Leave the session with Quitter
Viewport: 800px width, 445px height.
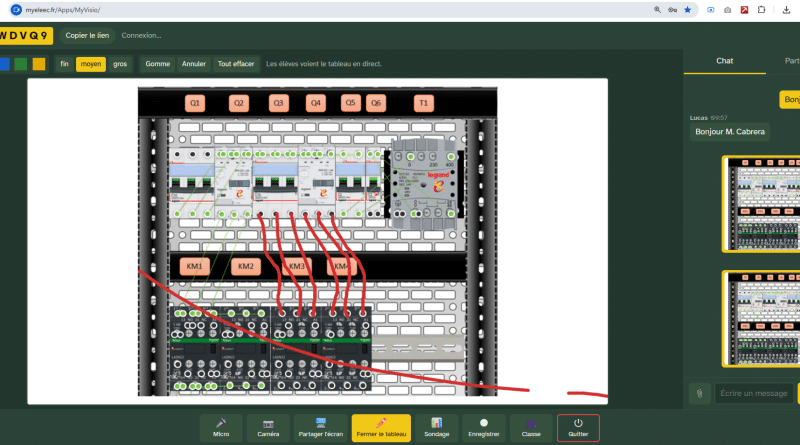point(578,428)
